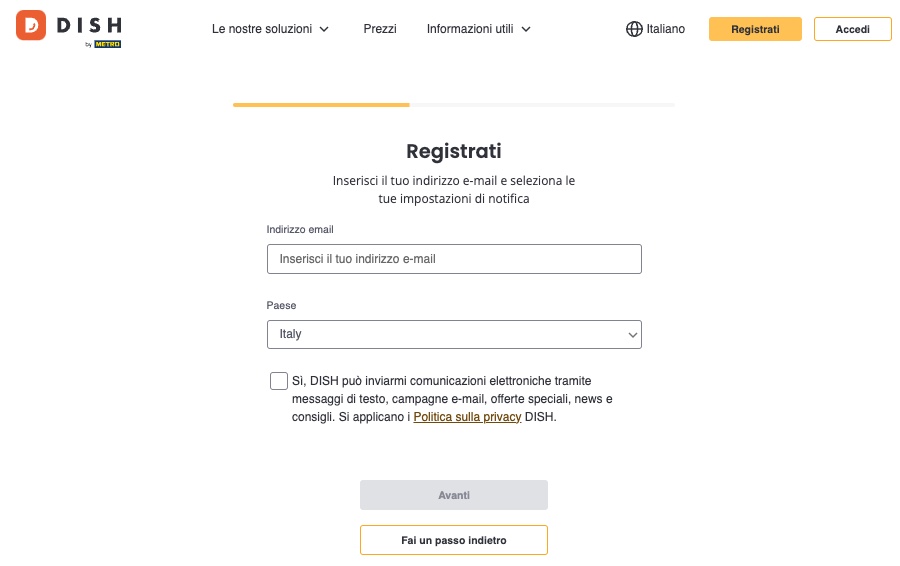
Task: Click the DISH wordmark in header
Action: click(89, 25)
